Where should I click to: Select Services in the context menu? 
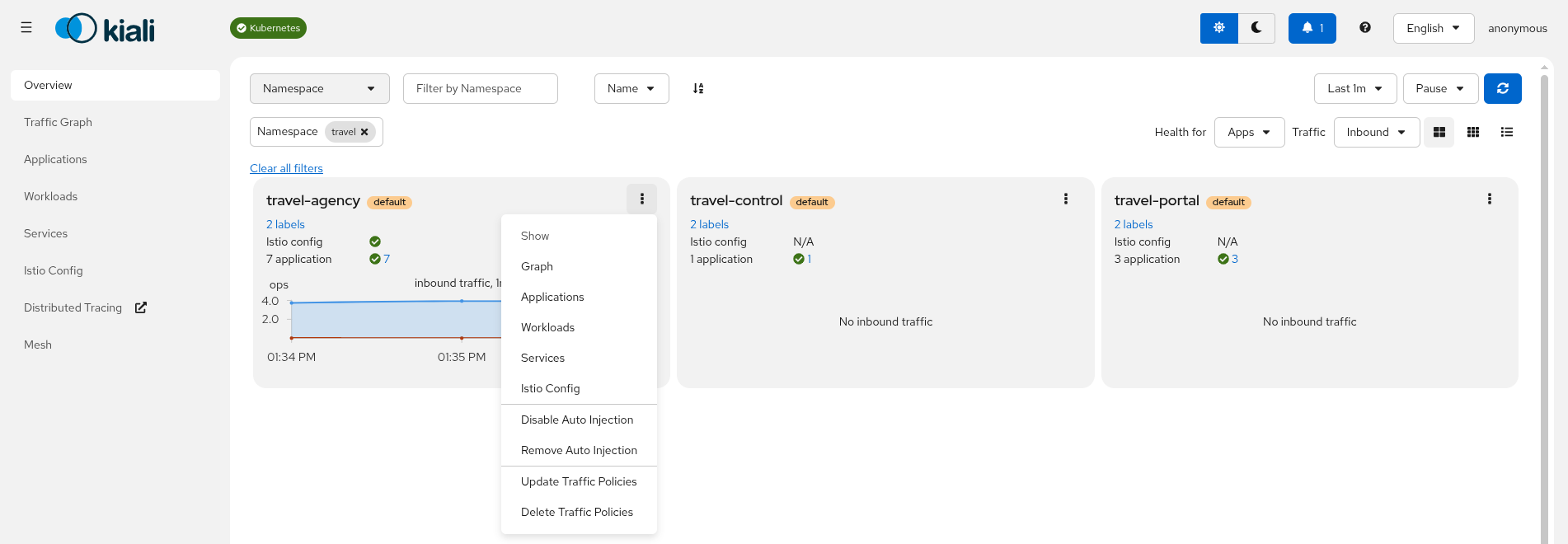pos(579,358)
